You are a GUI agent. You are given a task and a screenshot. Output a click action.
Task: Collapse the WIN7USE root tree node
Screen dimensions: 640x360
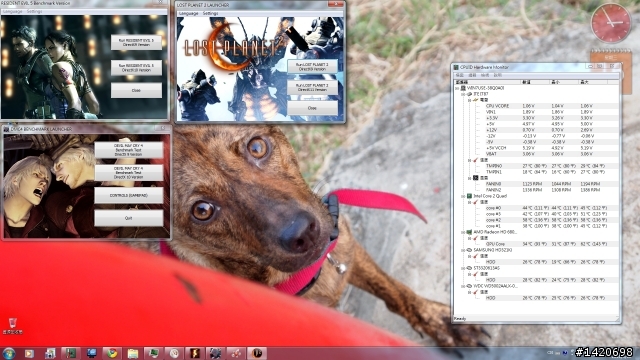click(457, 88)
